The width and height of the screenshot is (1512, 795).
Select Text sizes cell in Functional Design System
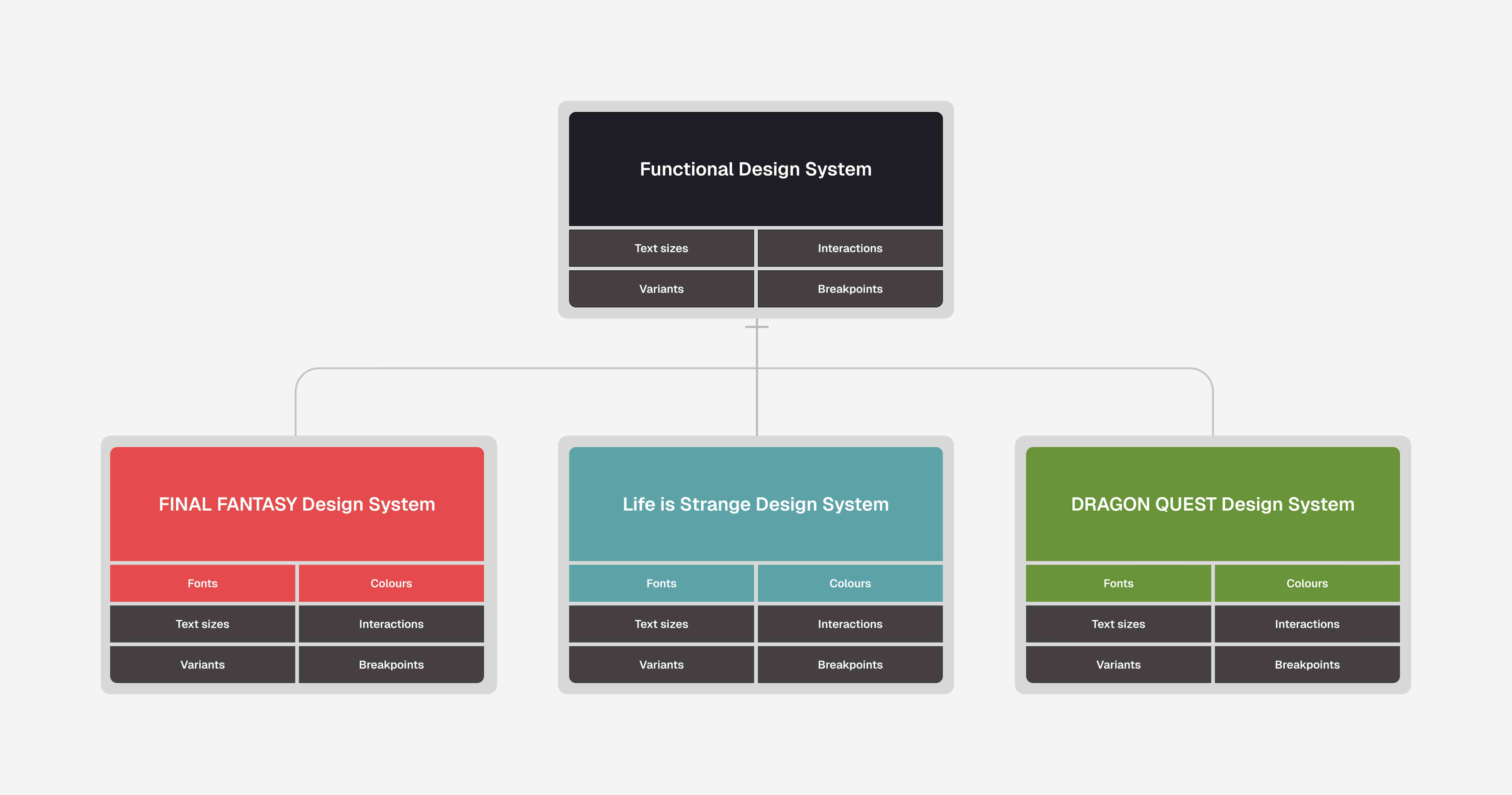661,248
